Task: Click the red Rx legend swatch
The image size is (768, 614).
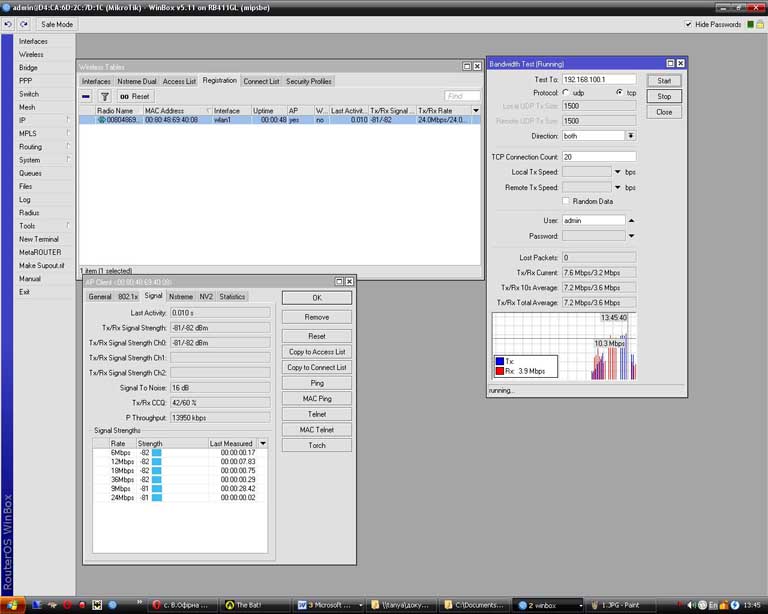Action: coord(500,371)
